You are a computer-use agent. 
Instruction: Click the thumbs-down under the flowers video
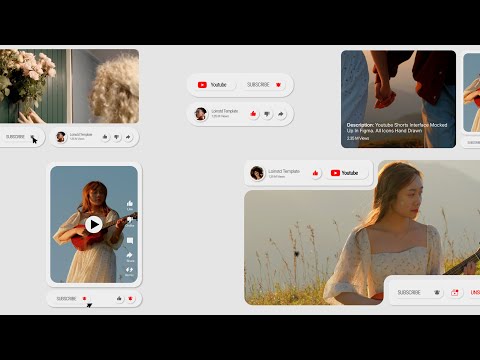pyautogui.click(x=116, y=137)
